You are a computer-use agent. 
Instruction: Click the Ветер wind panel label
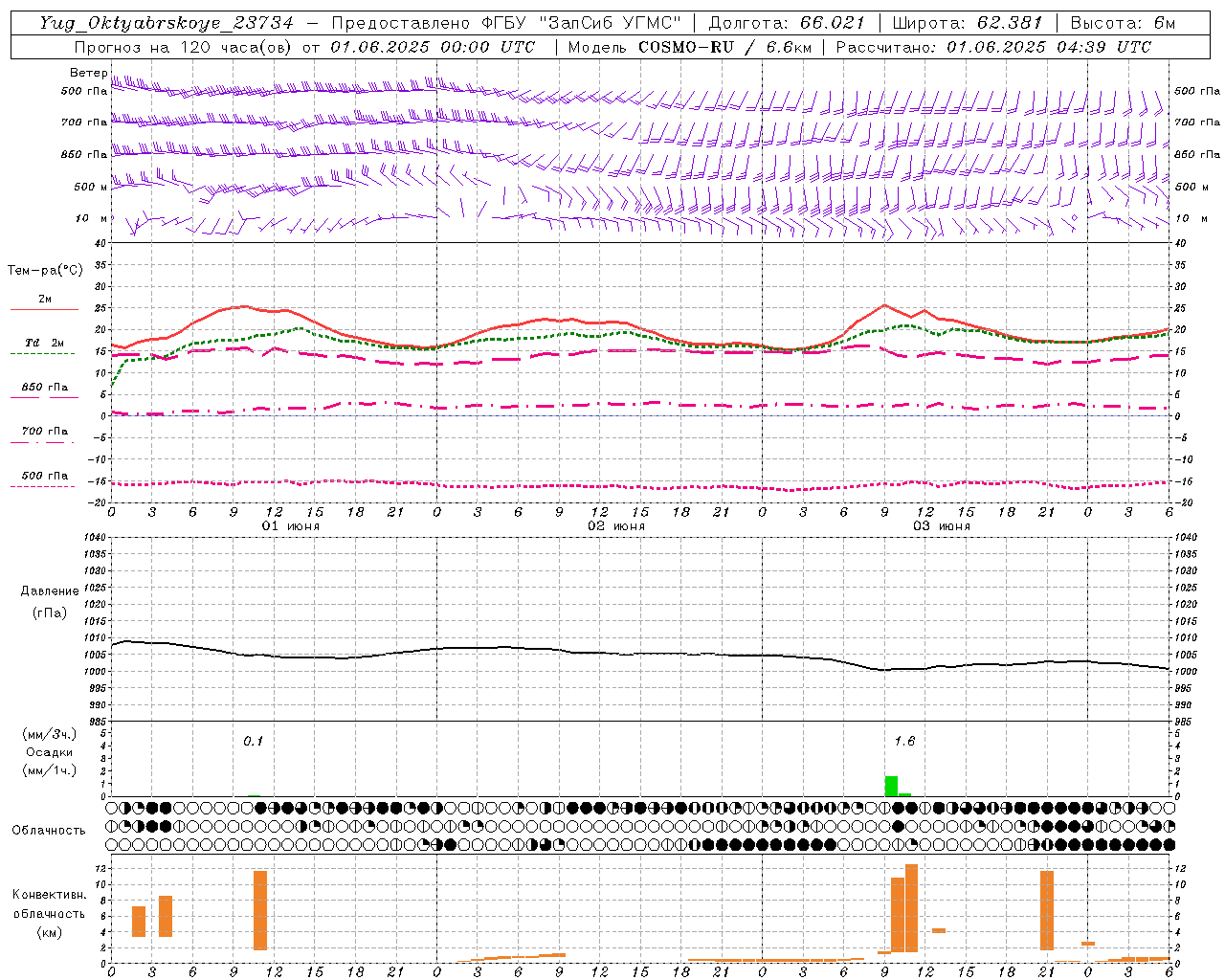(x=88, y=73)
